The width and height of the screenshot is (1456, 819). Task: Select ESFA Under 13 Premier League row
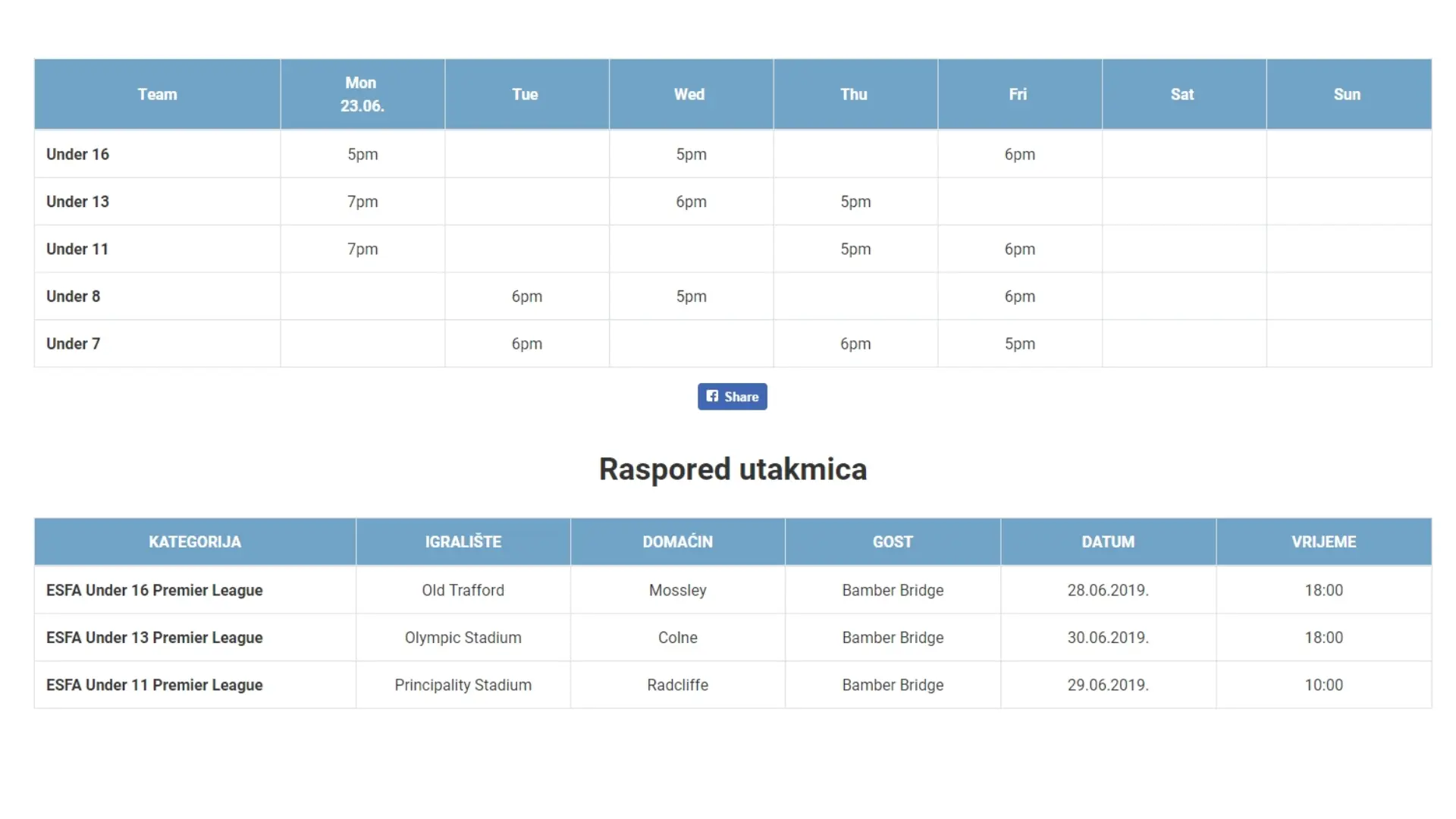click(733, 638)
